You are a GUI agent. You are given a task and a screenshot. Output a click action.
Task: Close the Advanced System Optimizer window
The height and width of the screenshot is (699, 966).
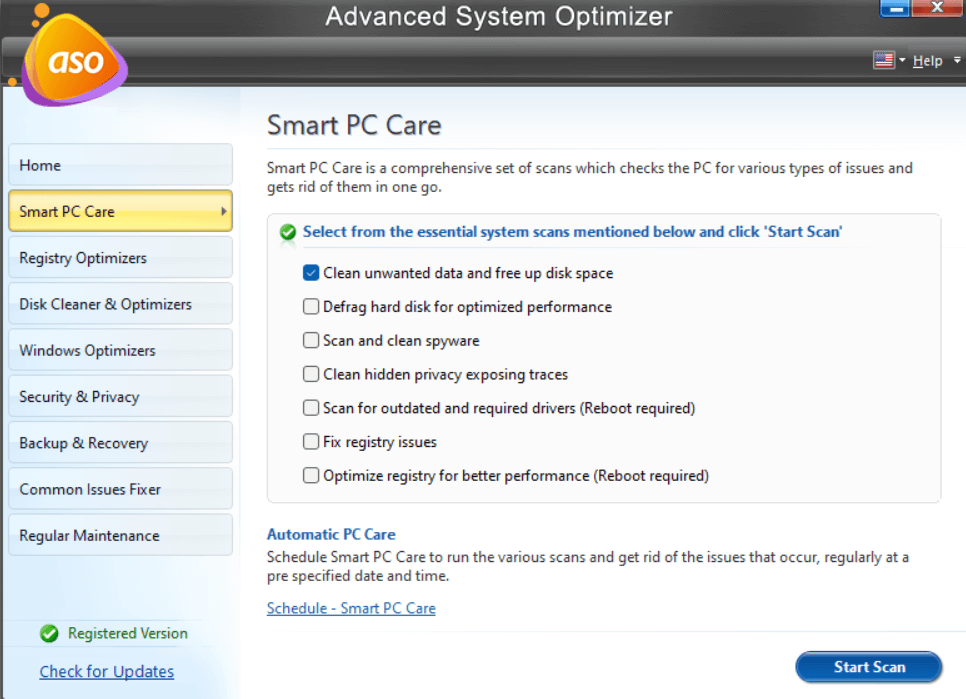point(935,9)
